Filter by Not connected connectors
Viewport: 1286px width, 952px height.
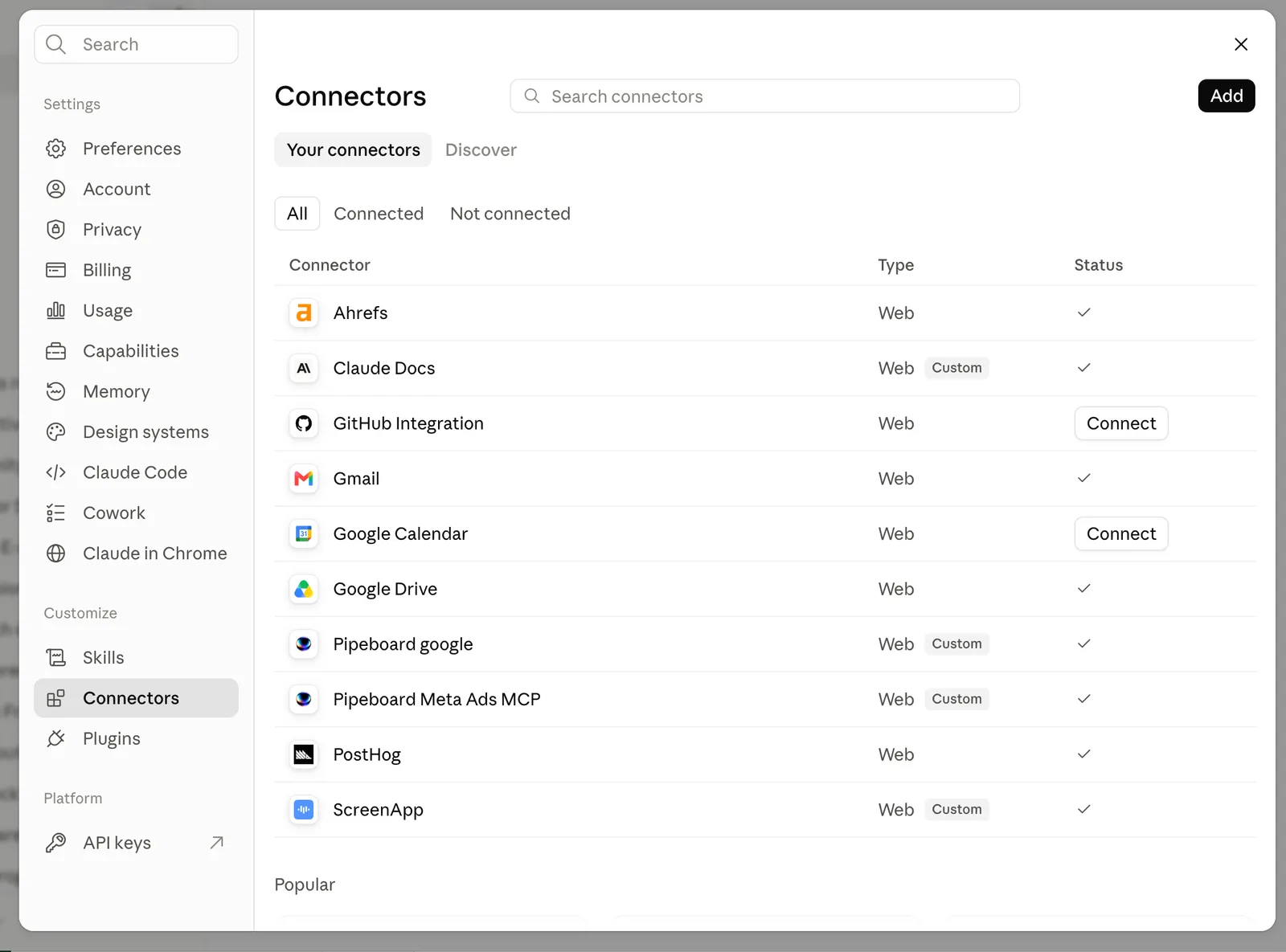pos(510,214)
